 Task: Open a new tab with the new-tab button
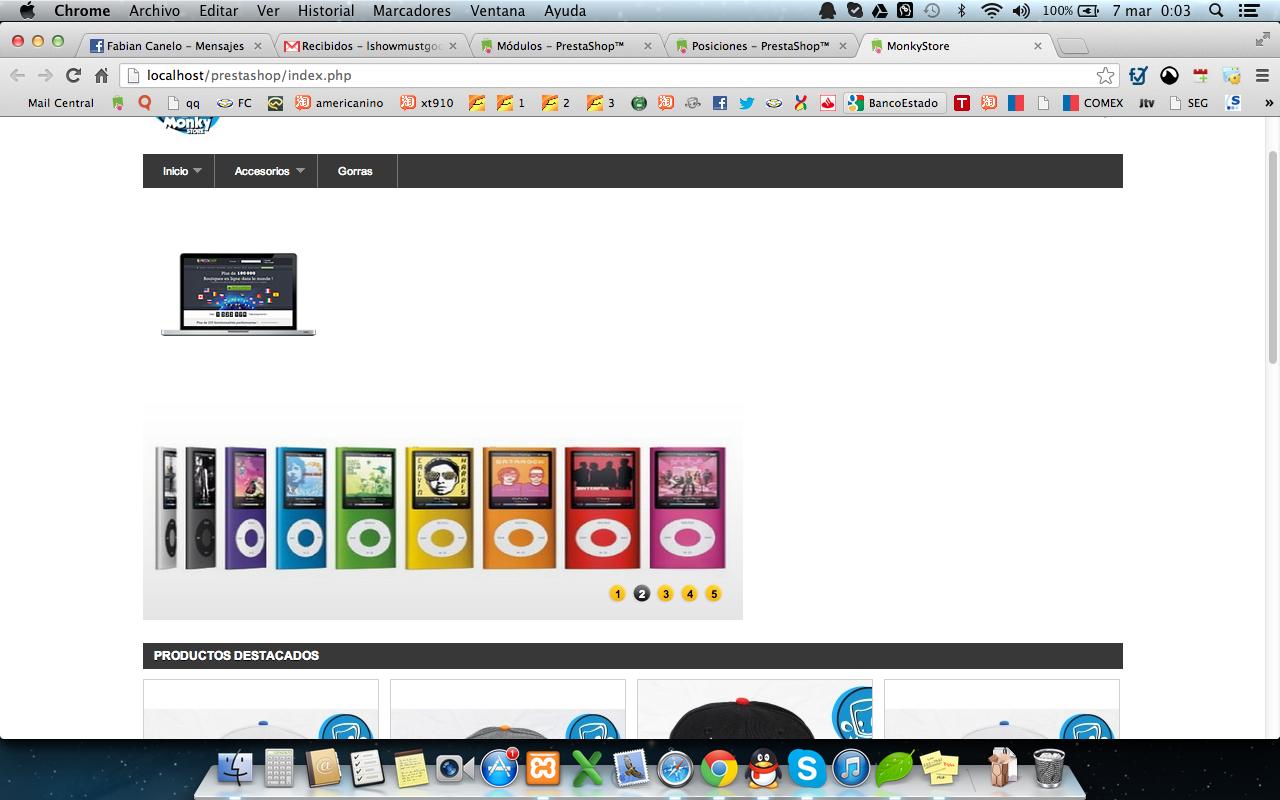coord(1072,46)
